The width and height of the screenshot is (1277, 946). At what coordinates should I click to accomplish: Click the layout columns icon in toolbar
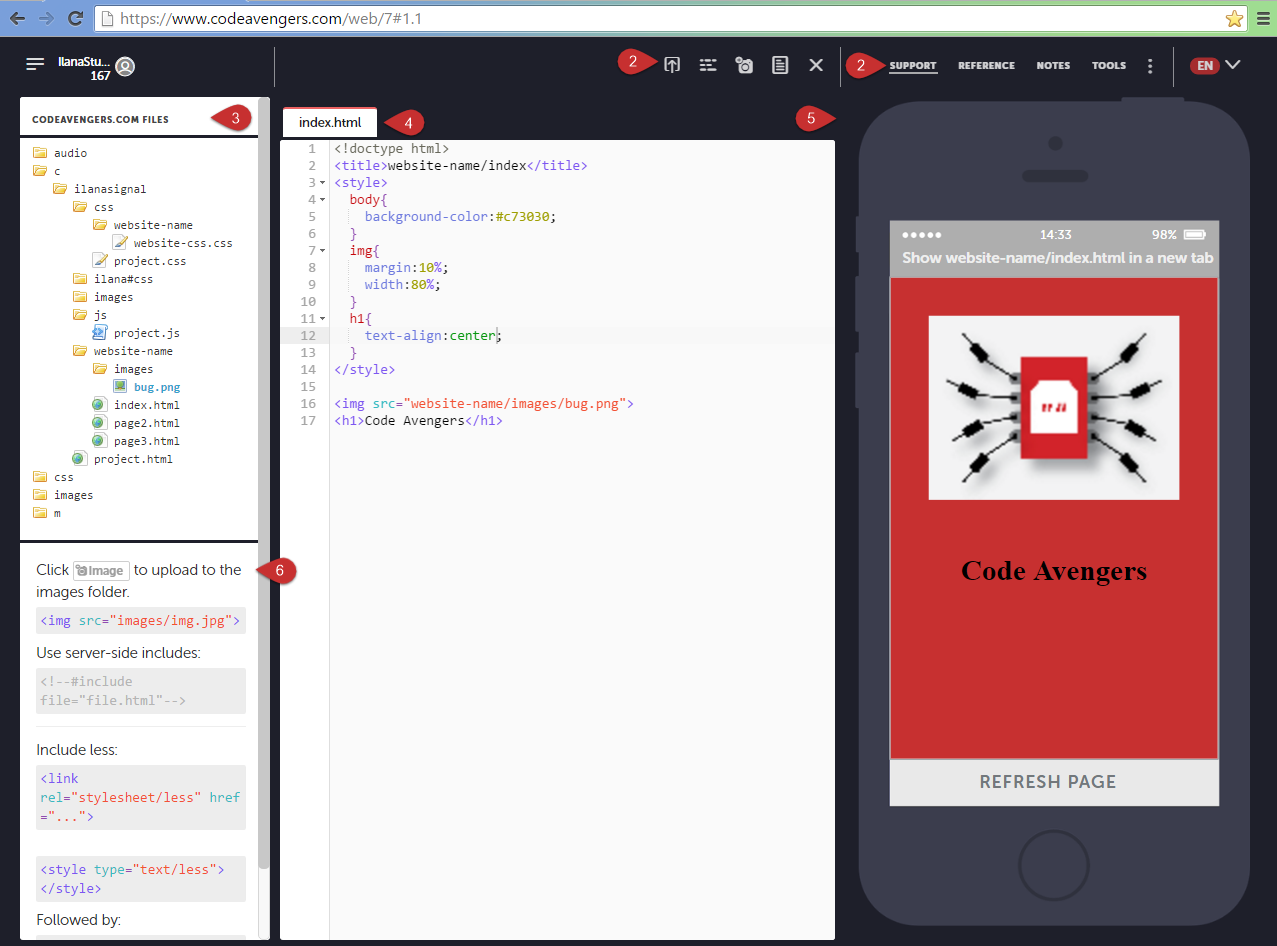click(x=708, y=65)
